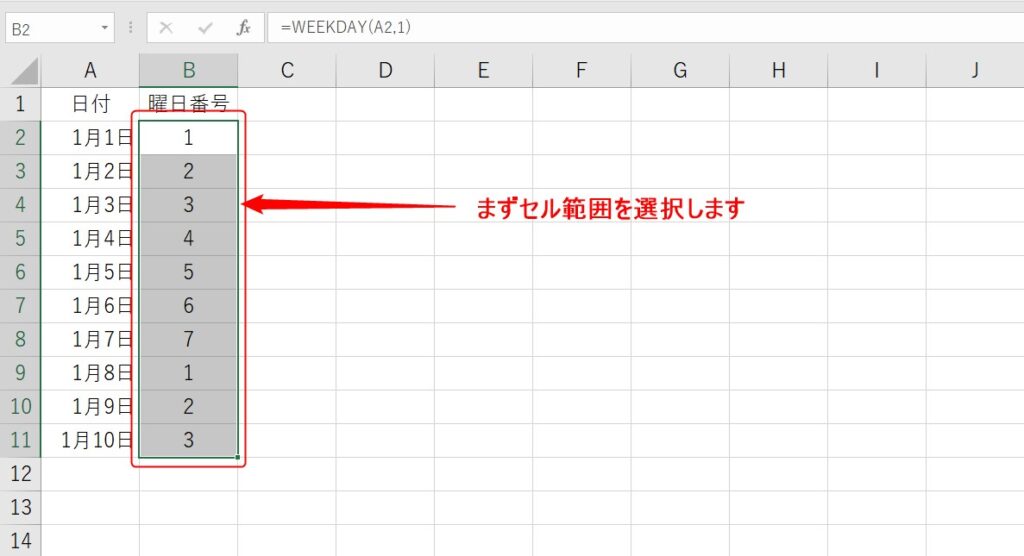Click cell A10 with 1月9日
This screenshot has height=556, width=1024.
[x=90, y=406]
